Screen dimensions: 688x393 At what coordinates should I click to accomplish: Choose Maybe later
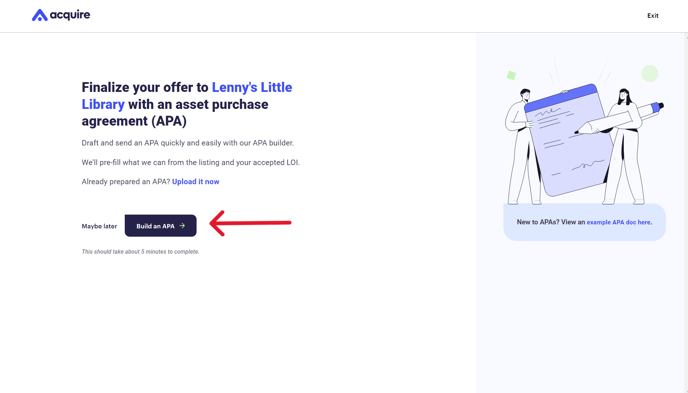pos(99,226)
